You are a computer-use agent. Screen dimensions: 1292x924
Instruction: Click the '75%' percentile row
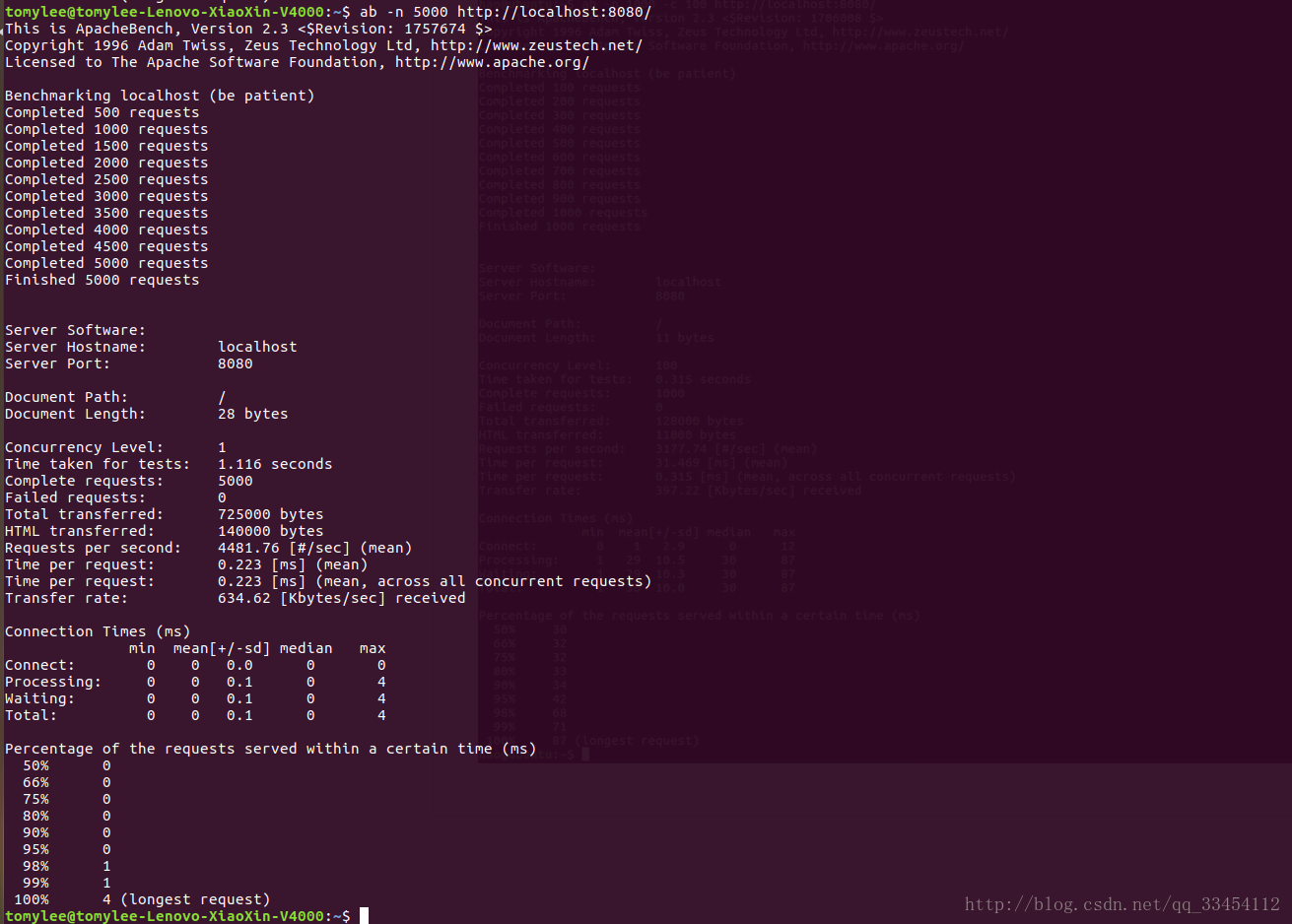click(x=66, y=799)
